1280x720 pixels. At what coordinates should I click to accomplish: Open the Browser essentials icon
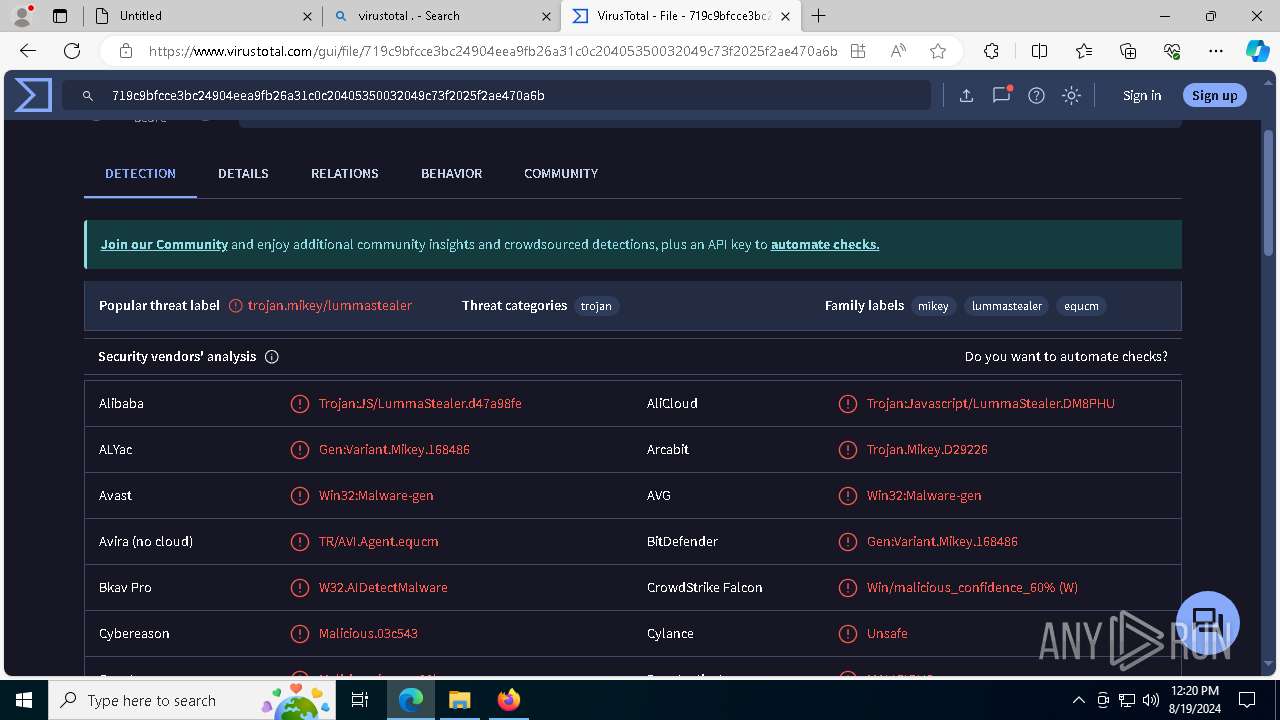(x=1172, y=51)
